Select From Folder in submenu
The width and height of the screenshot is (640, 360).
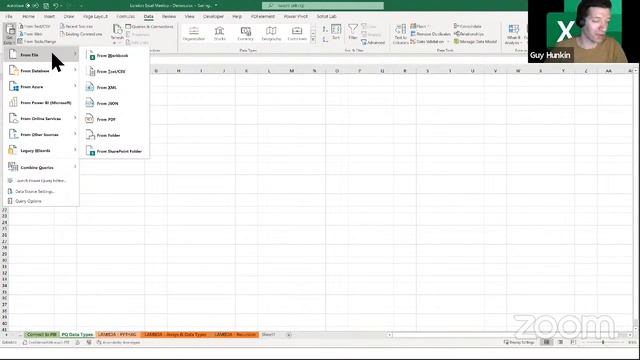coord(114,135)
